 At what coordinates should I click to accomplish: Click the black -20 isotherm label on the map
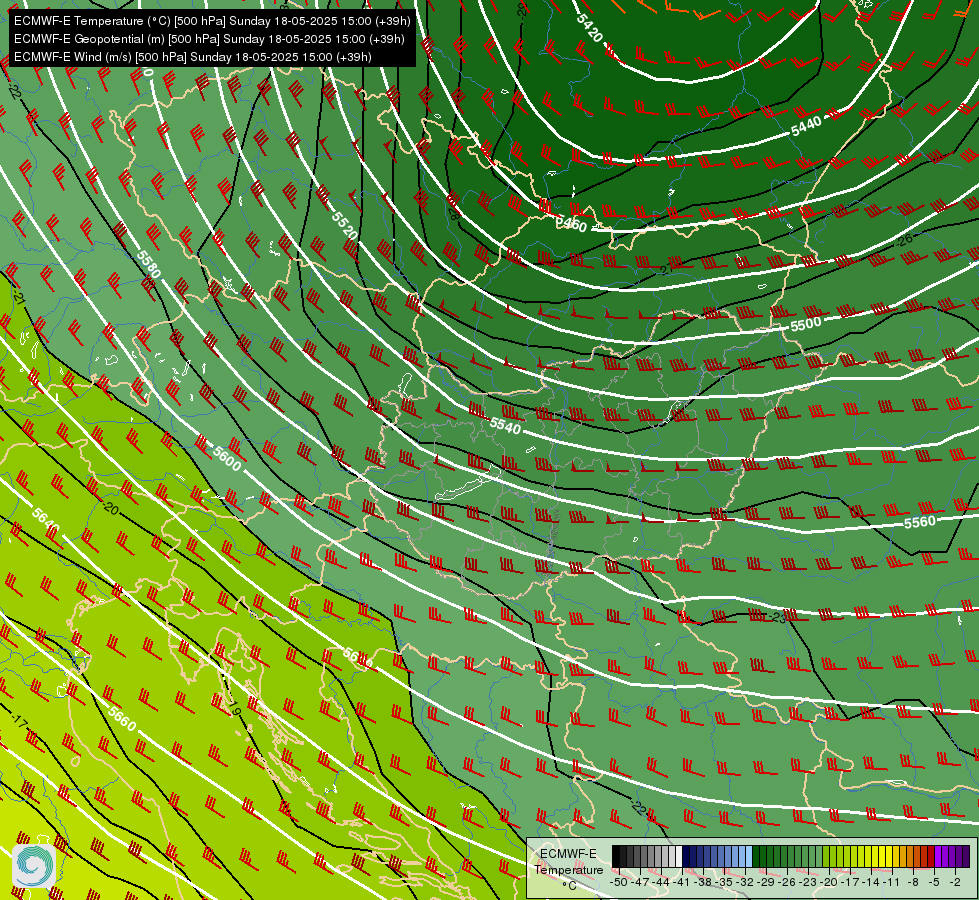coord(111,509)
